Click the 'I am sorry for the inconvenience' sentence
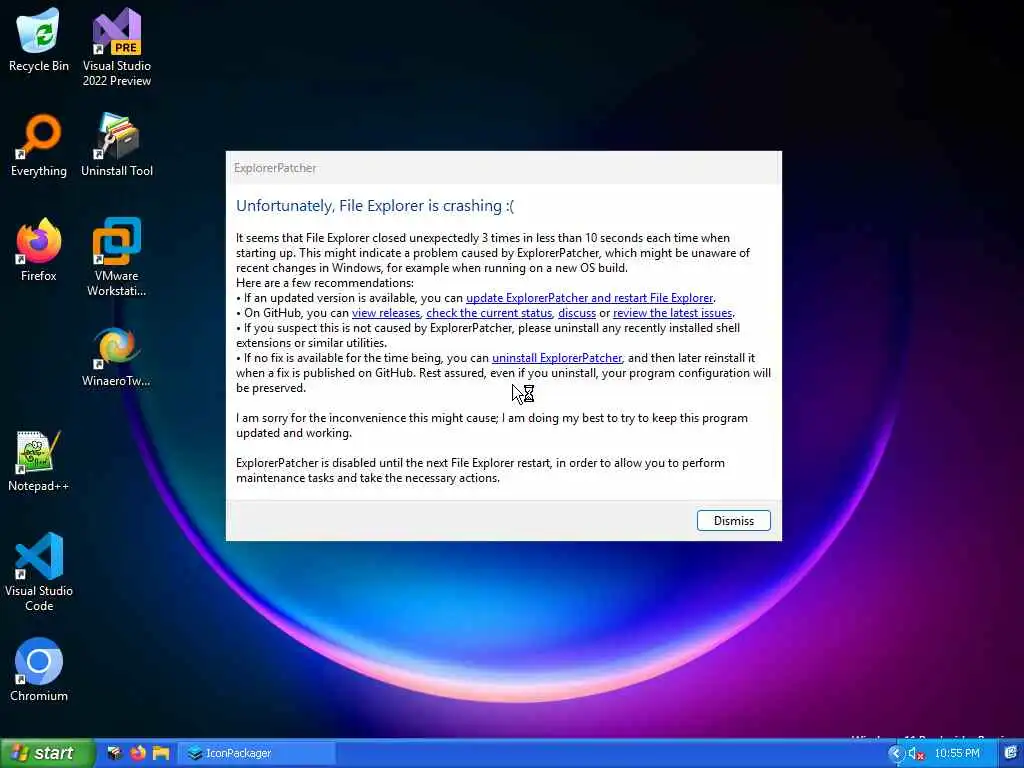The width and height of the screenshot is (1024, 768). click(x=492, y=425)
